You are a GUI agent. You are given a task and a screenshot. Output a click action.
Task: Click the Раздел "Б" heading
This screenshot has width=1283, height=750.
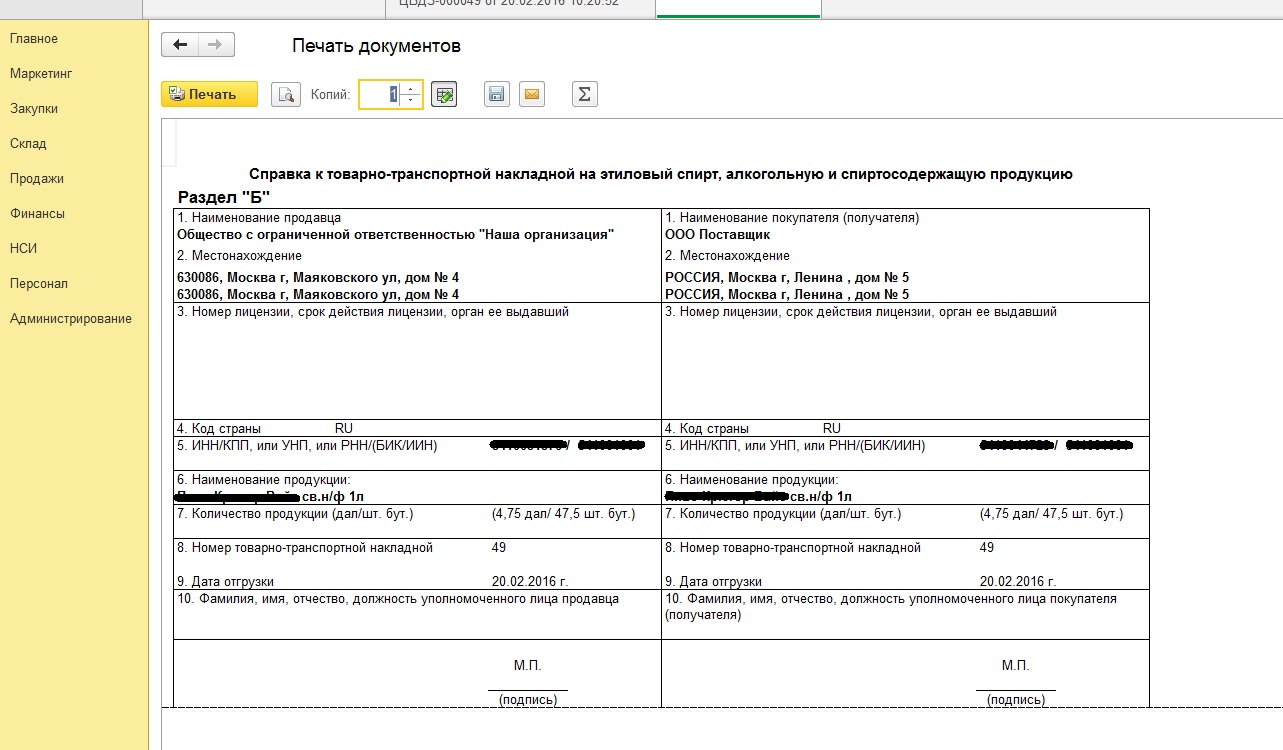(224, 197)
